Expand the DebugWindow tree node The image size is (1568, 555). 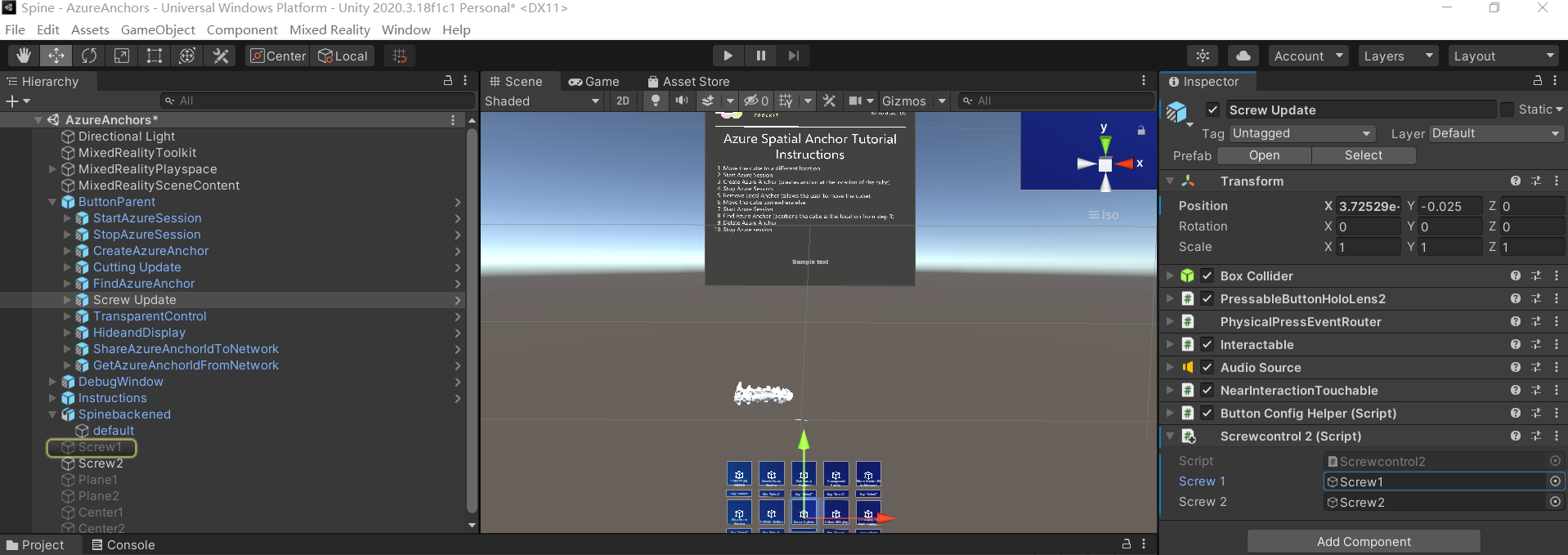pyautogui.click(x=52, y=382)
